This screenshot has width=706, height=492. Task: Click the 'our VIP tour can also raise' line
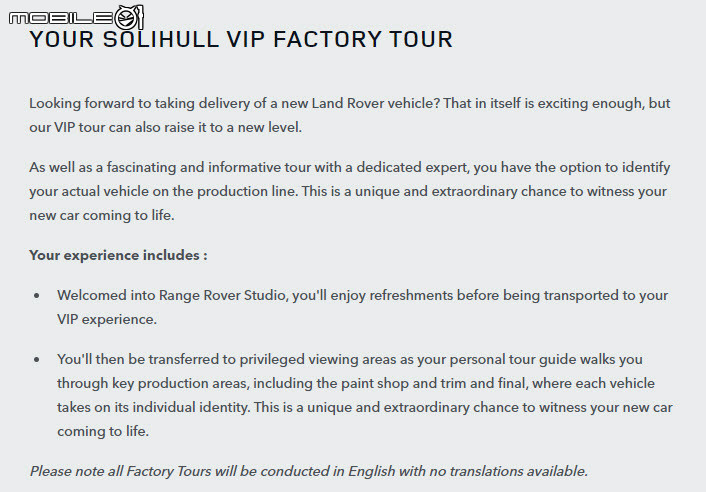coord(165,127)
